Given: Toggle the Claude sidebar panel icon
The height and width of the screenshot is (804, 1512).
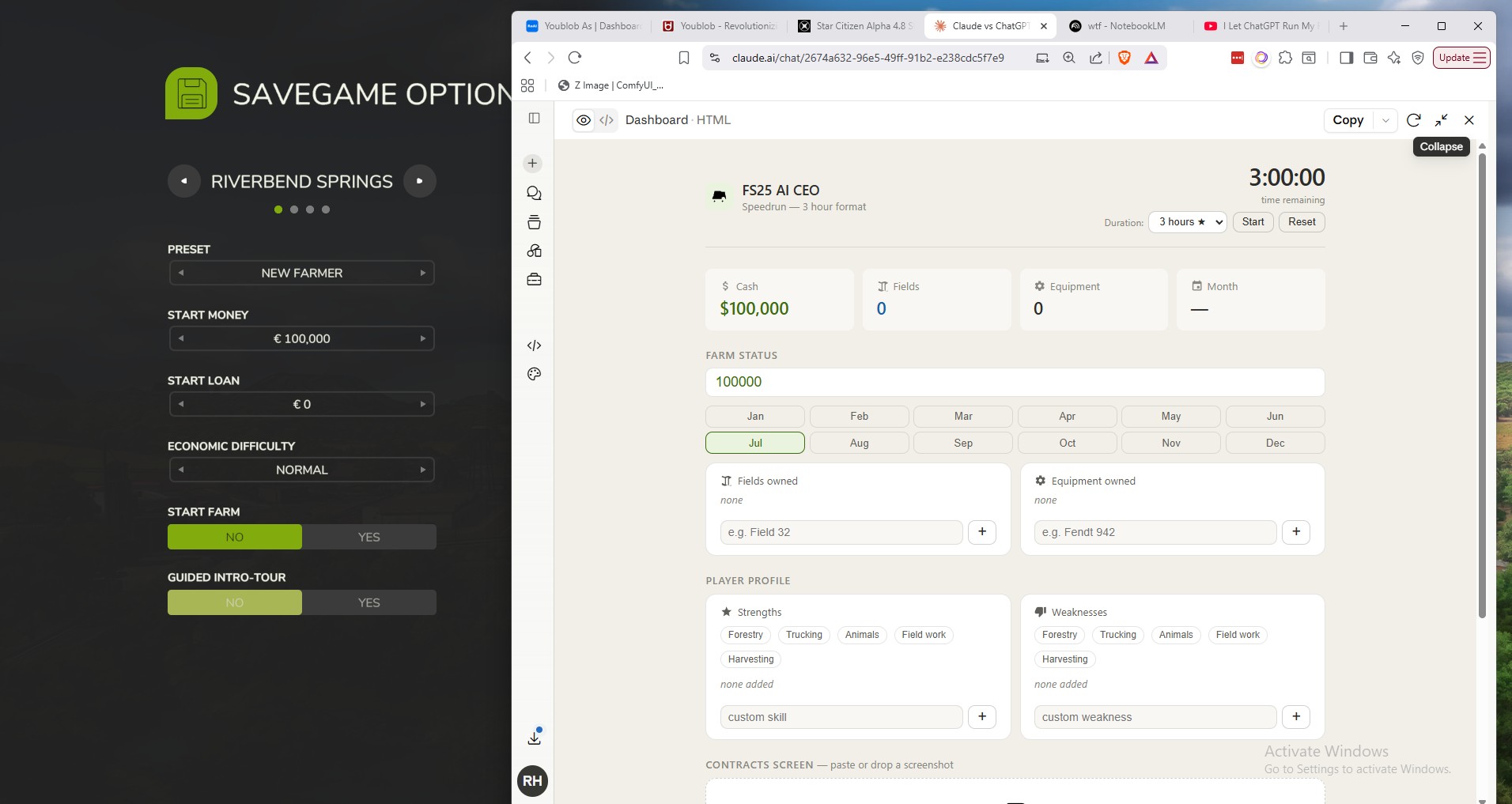Looking at the screenshot, I should [x=535, y=119].
